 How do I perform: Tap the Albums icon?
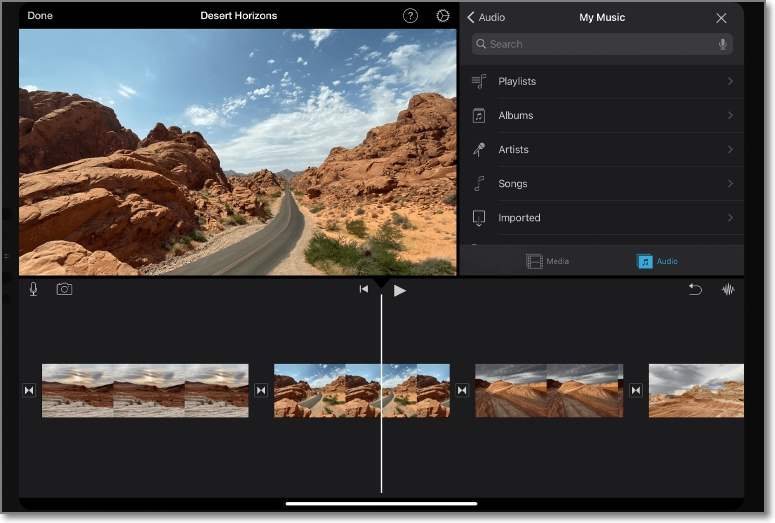[479, 115]
